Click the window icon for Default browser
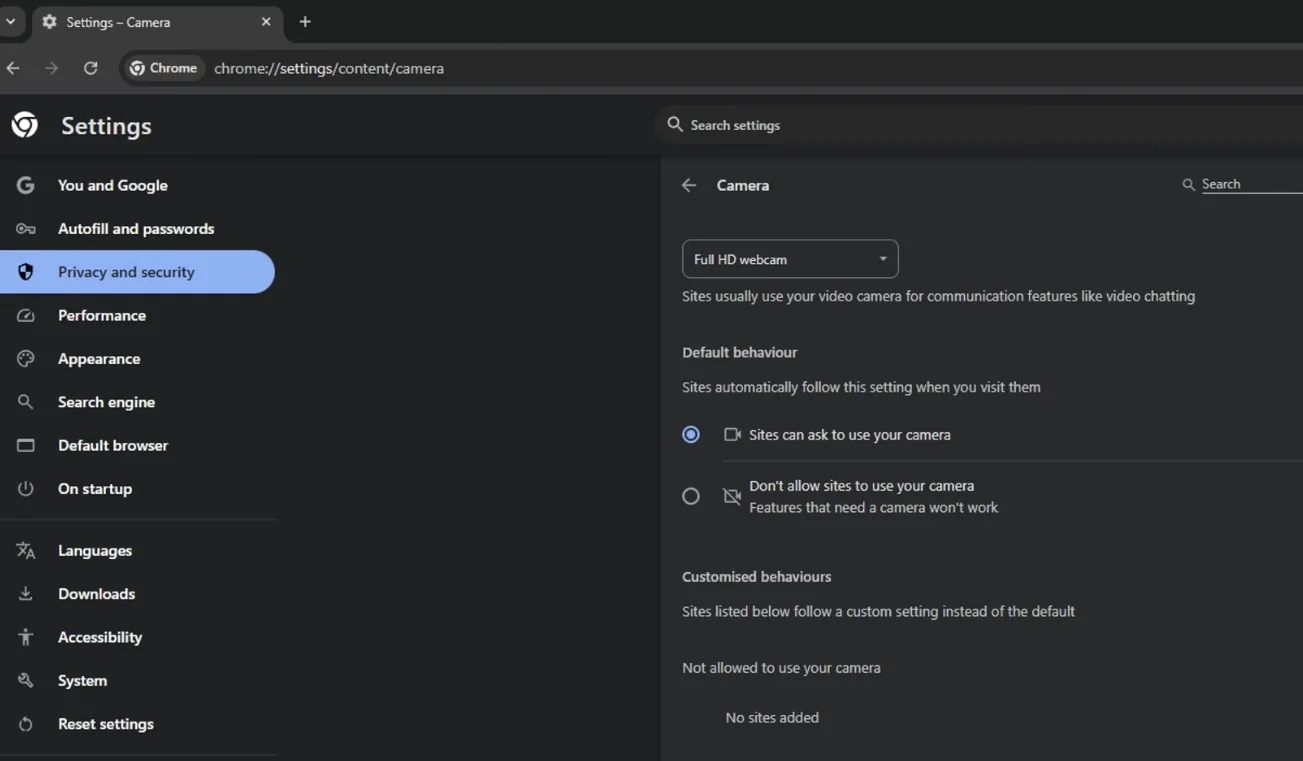 (x=25, y=445)
